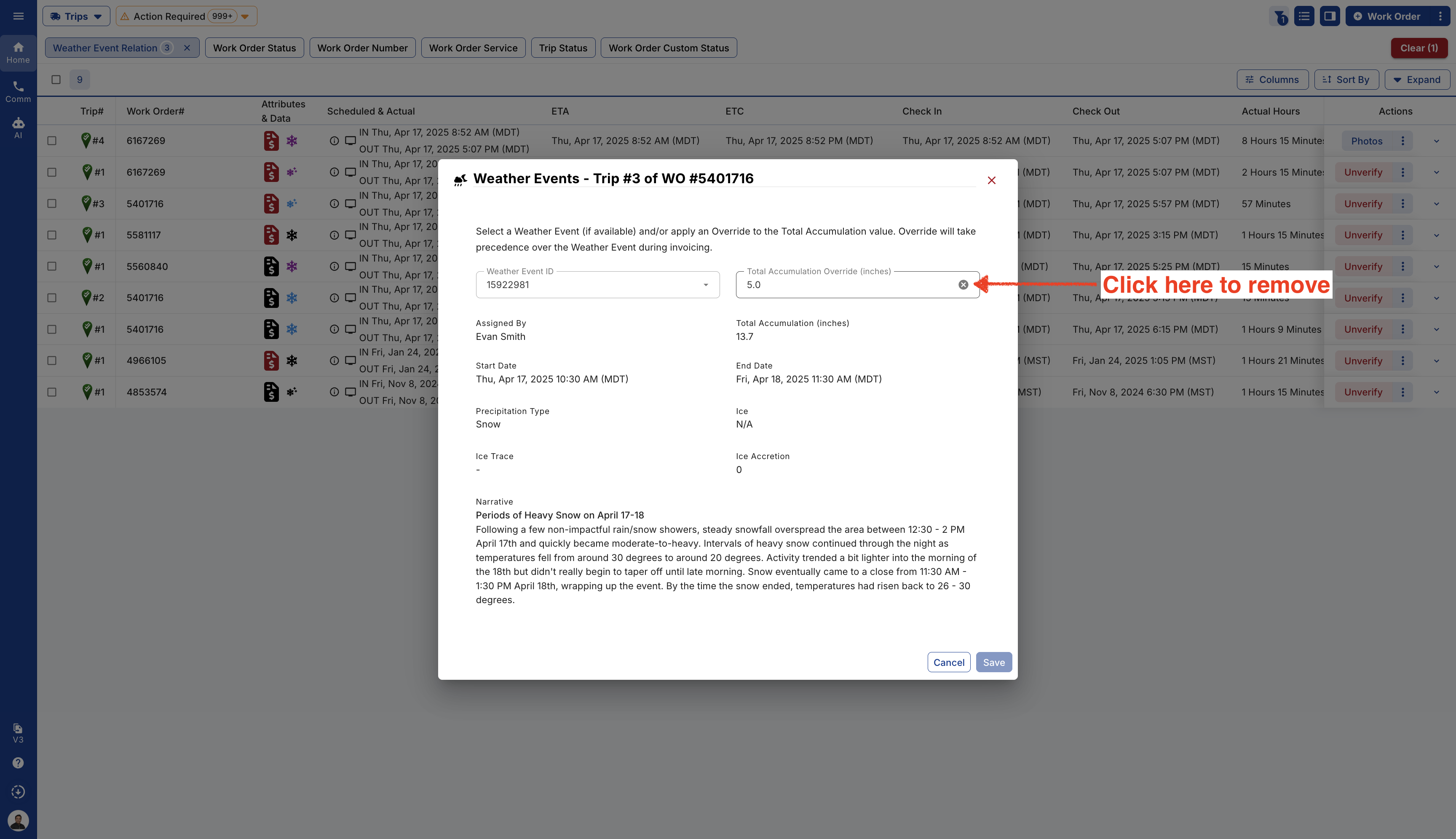The width and height of the screenshot is (1456, 839).
Task: Go to Home in sidebar
Action: coord(19,53)
